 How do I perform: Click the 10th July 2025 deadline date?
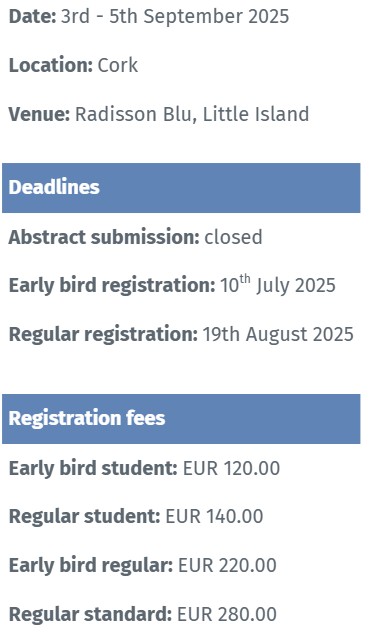coord(278,285)
